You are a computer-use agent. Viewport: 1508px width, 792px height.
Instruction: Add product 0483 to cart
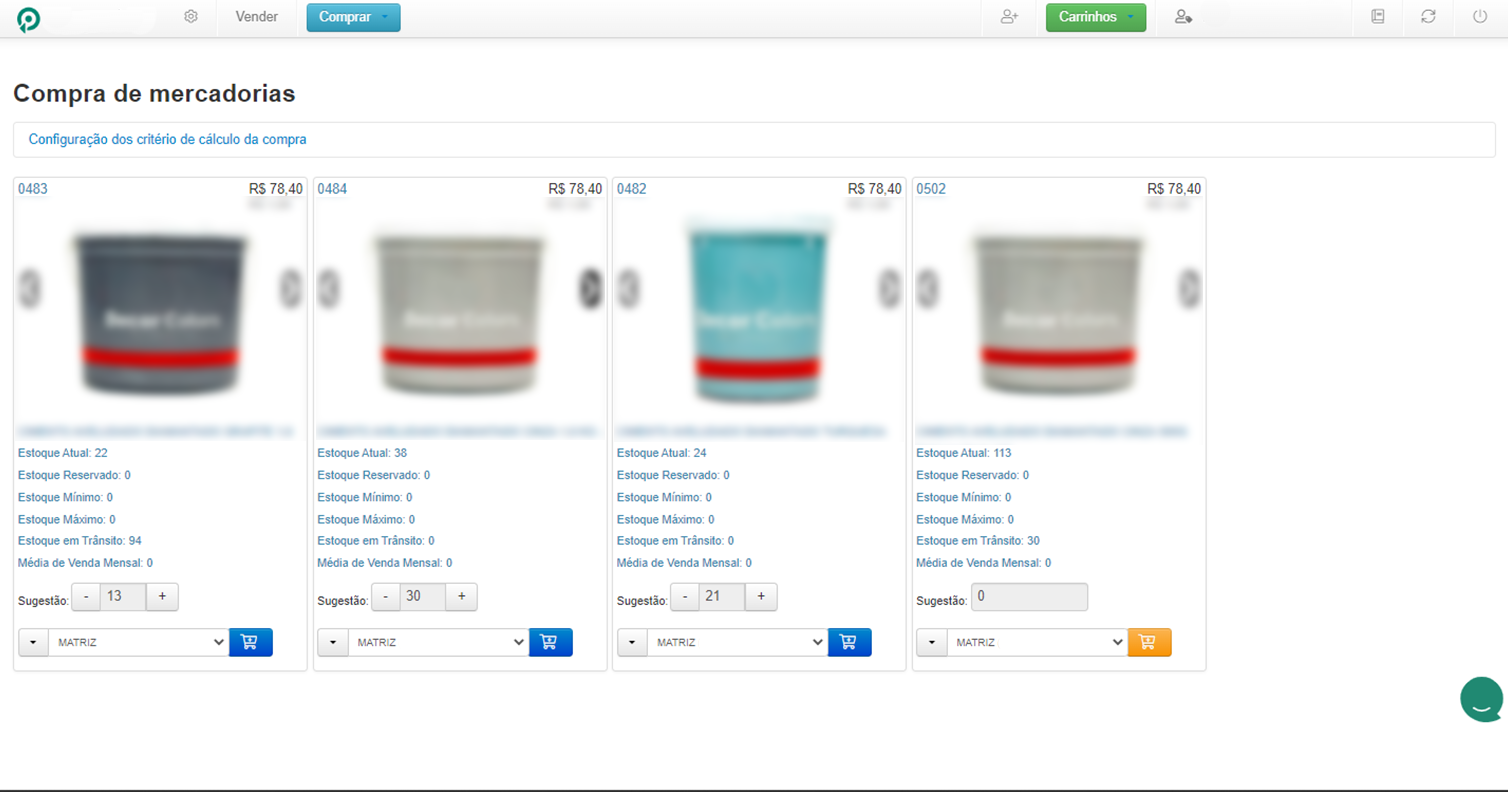pos(250,642)
